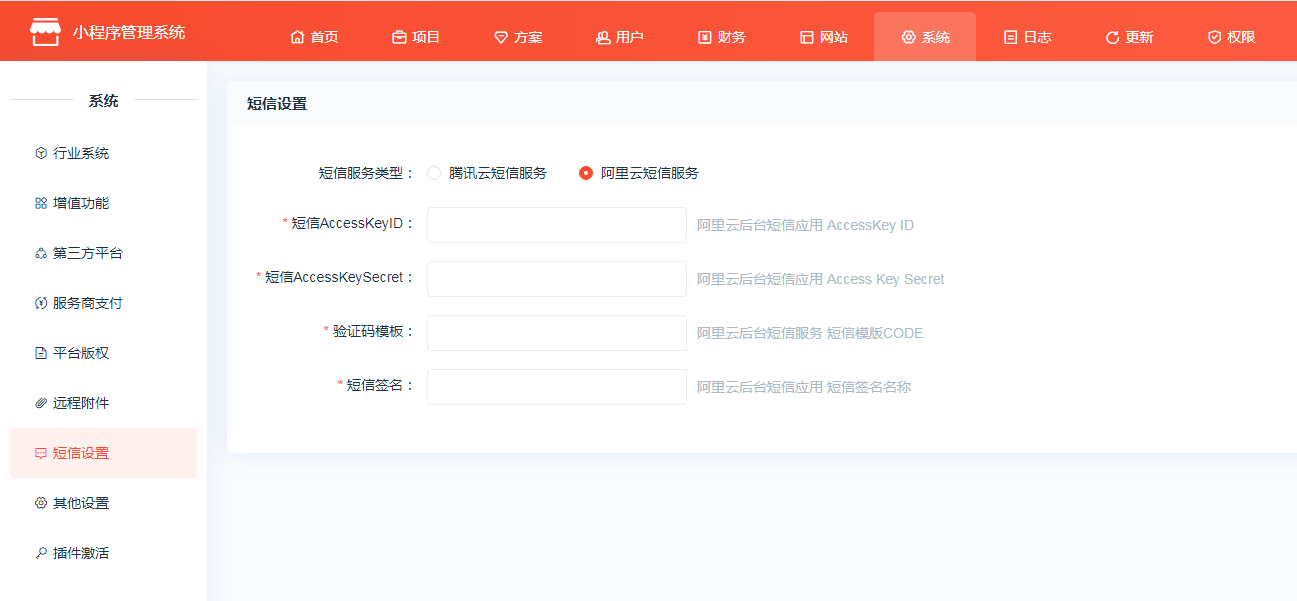Image resolution: width=1297 pixels, height=601 pixels.
Task: Click the refresh icon next to 更新
Action: 1112,37
